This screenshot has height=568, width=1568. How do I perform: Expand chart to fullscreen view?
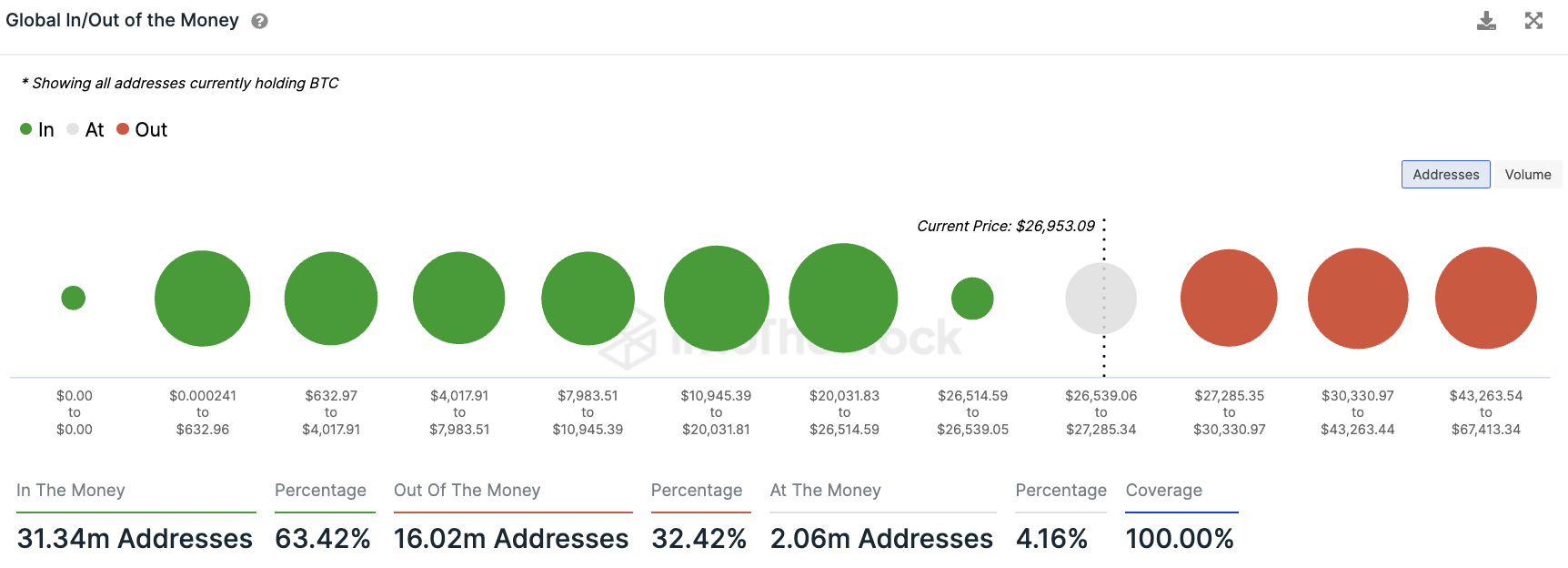coord(1533,21)
